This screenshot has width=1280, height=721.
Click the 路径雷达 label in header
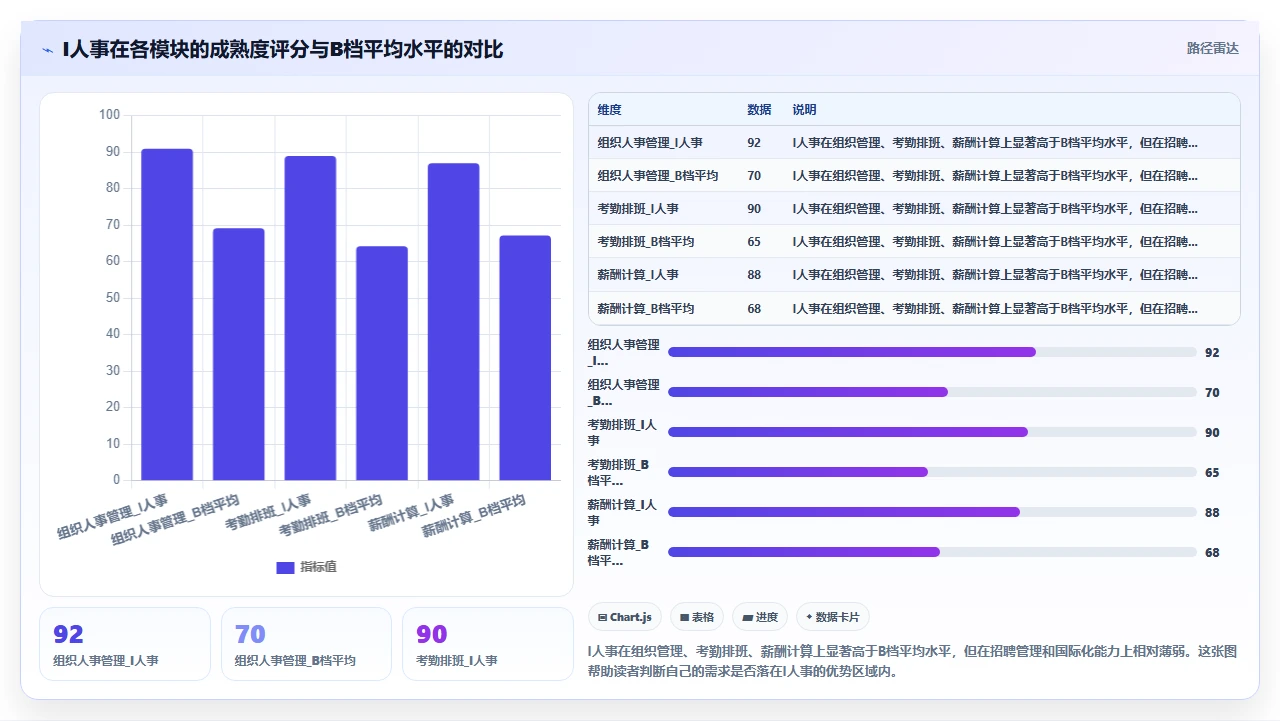point(1212,48)
